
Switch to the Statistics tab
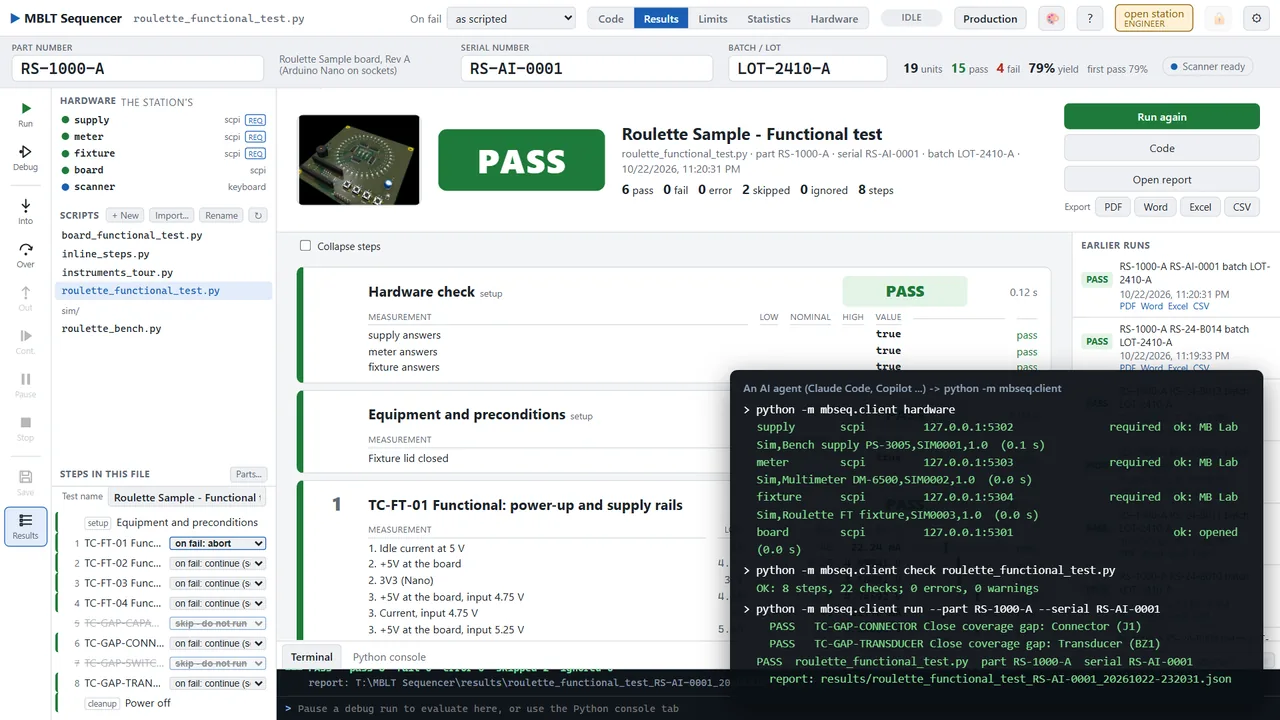click(x=769, y=18)
